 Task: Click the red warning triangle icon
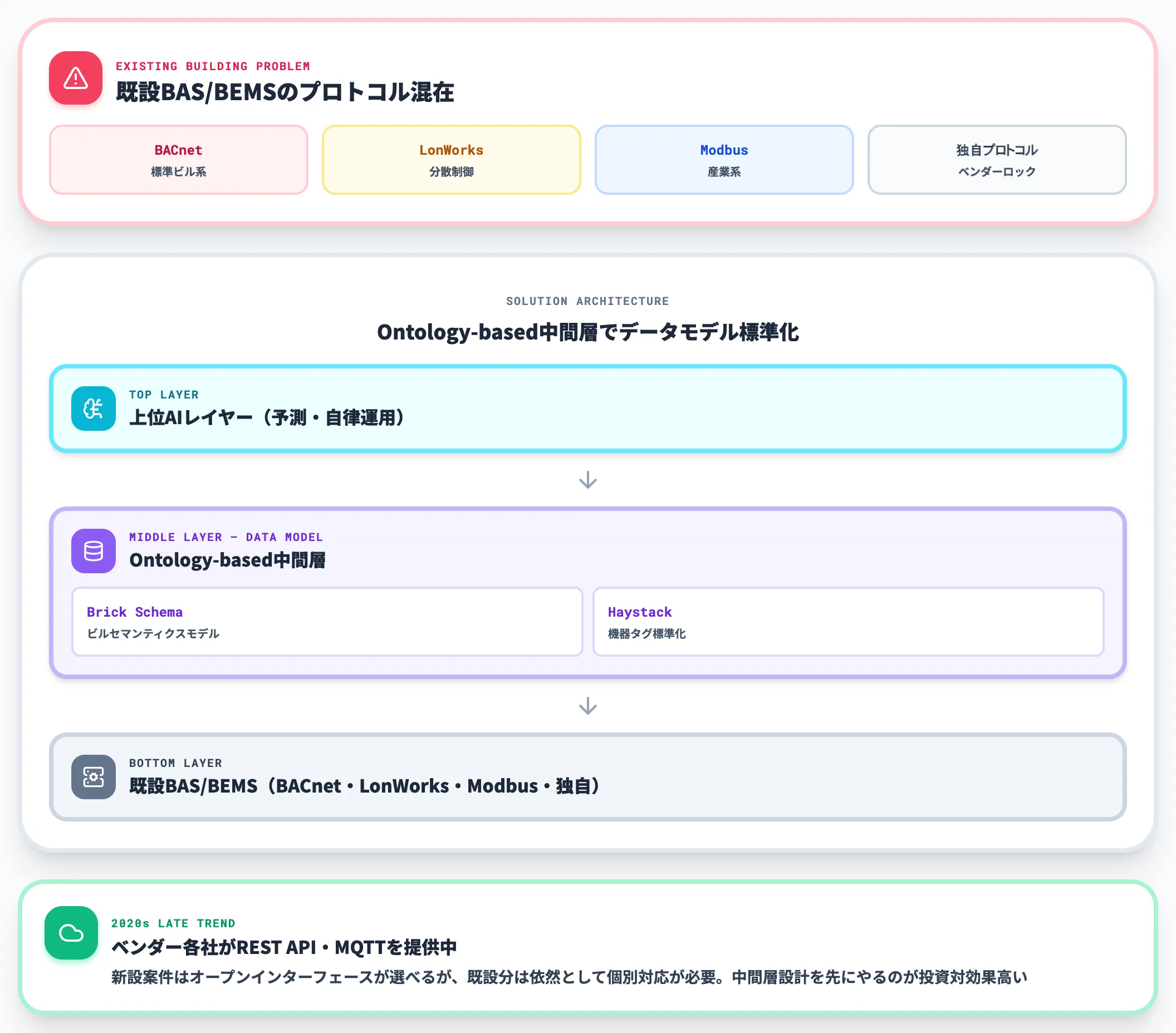pyautogui.click(x=75, y=78)
